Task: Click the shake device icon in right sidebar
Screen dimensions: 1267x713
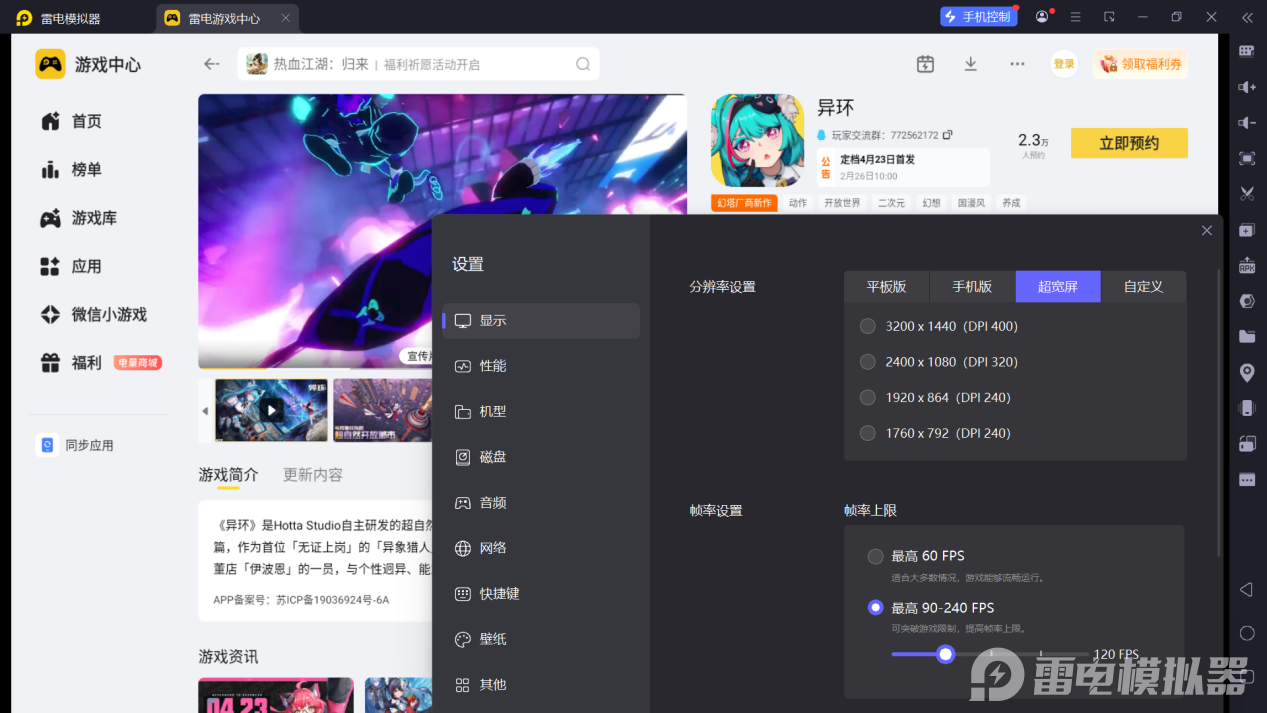Action: pos(1246,407)
